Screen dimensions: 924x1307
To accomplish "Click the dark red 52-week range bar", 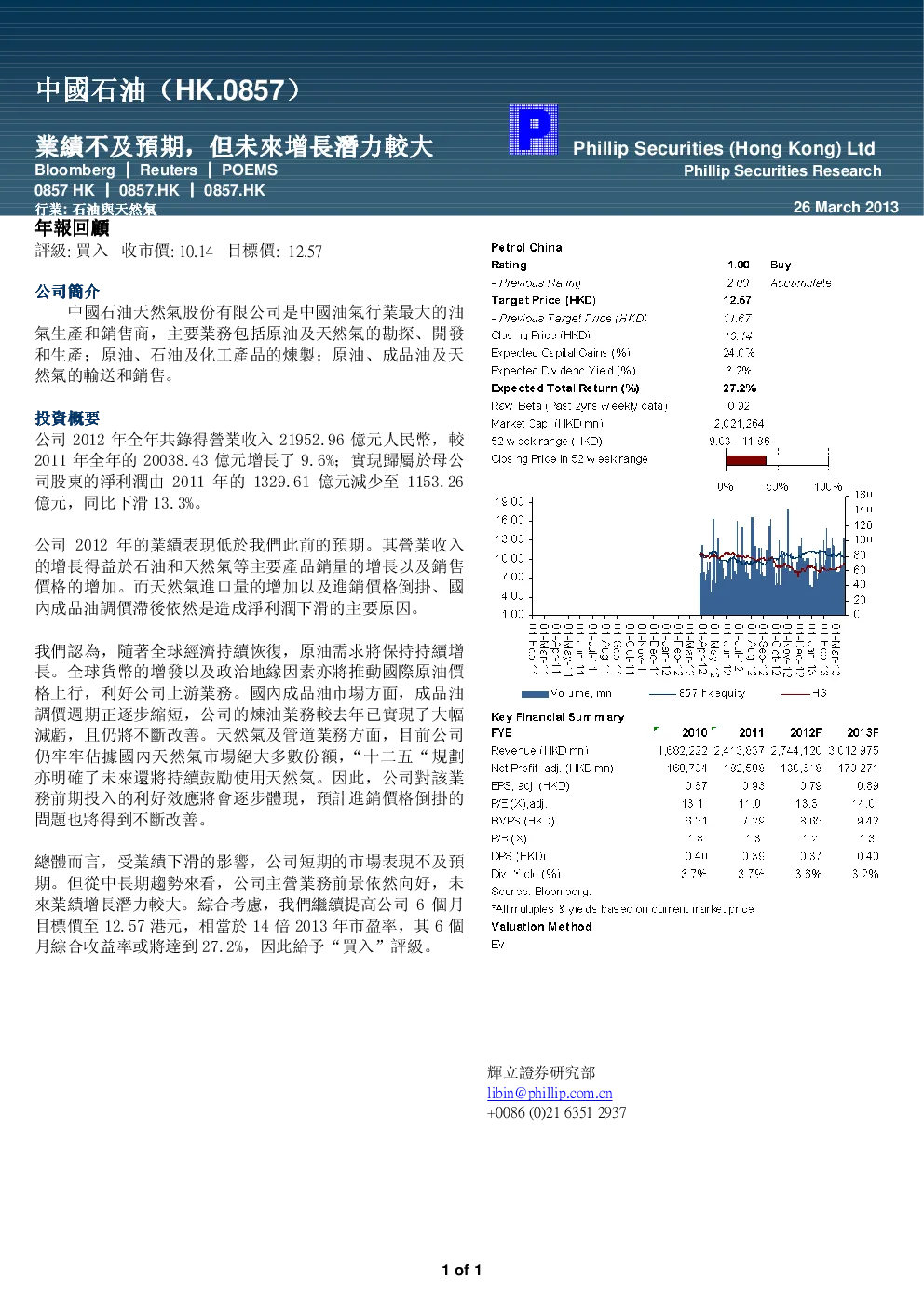I will click(x=746, y=459).
